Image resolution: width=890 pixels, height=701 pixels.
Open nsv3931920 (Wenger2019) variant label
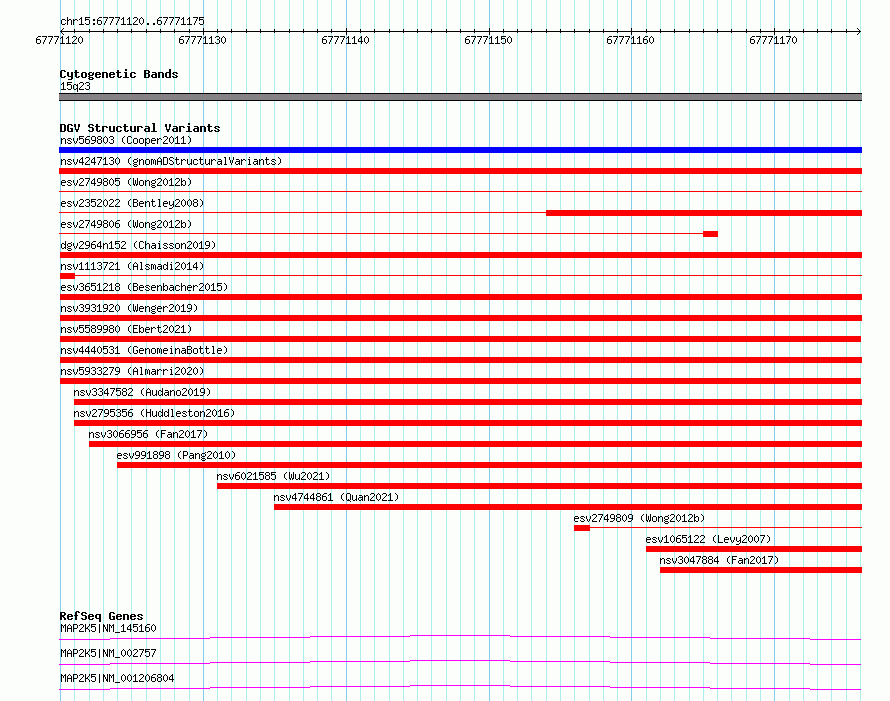click(x=129, y=308)
